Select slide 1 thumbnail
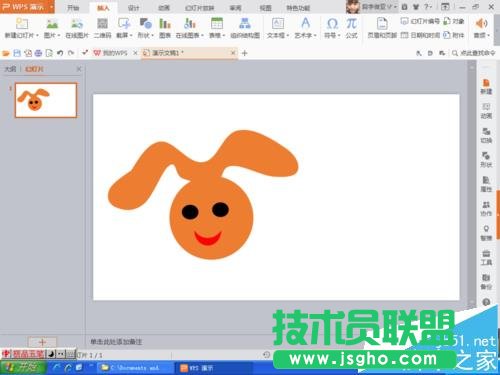Viewport: 500px width, 375px height. click(46, 100)
